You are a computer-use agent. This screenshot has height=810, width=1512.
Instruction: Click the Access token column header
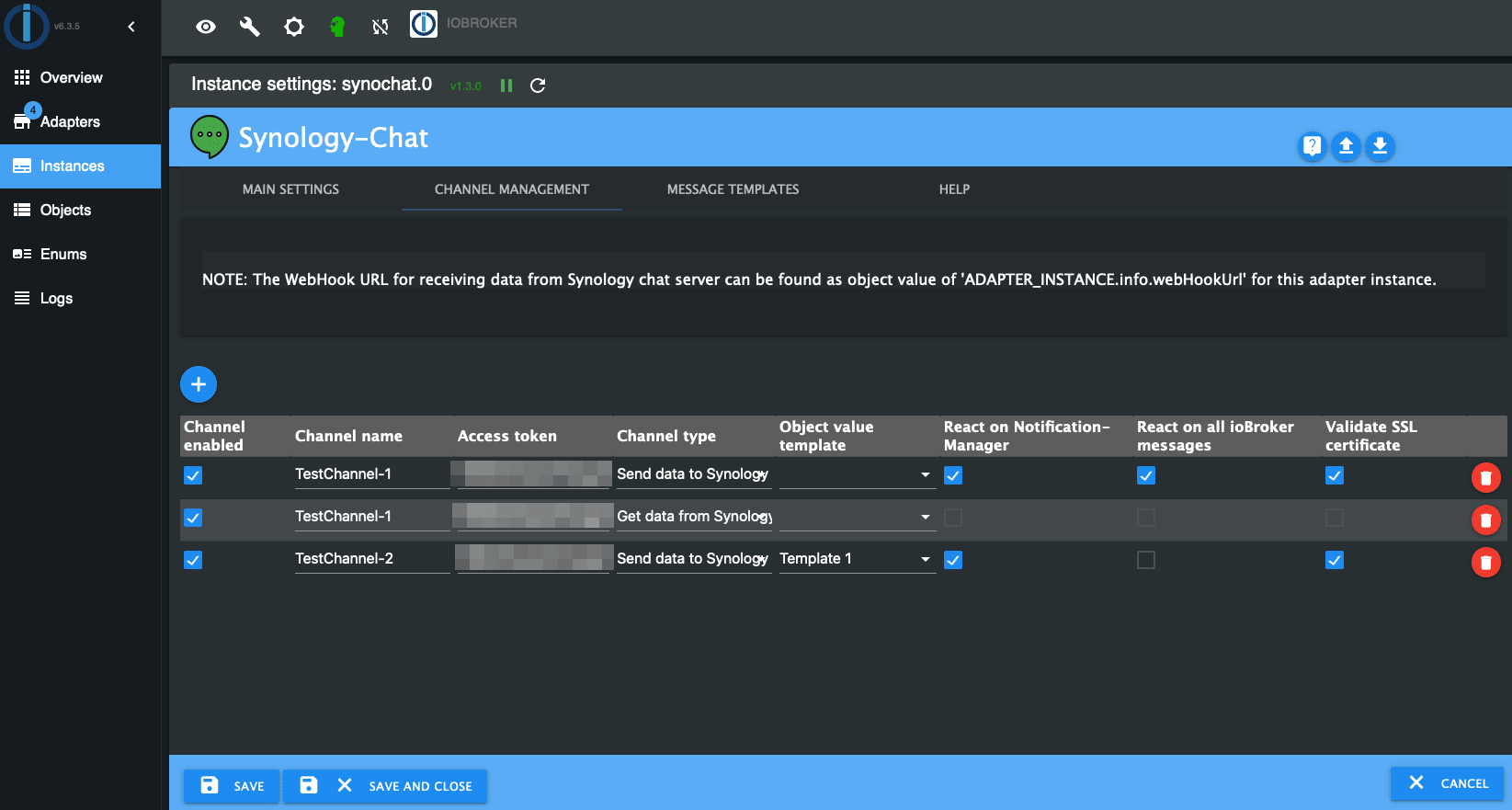tap(507, 436)
